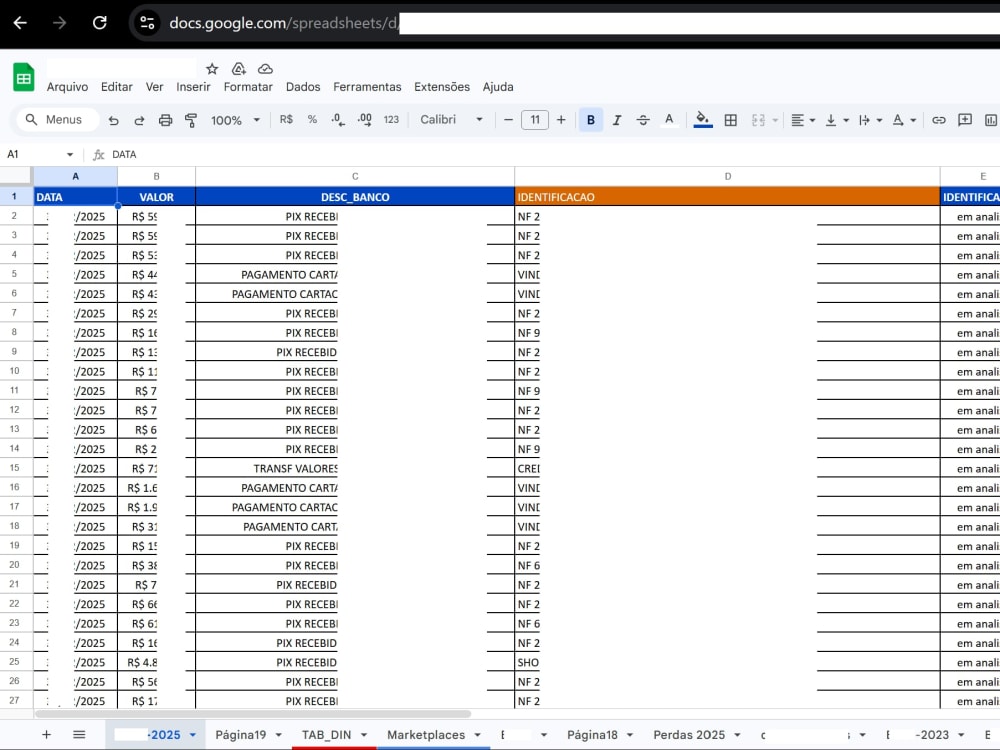Image resolution: width=1000 pixels, height=750 pixels.
Task: Open the merge cells dropdown arrow
Action: [775, 120]
